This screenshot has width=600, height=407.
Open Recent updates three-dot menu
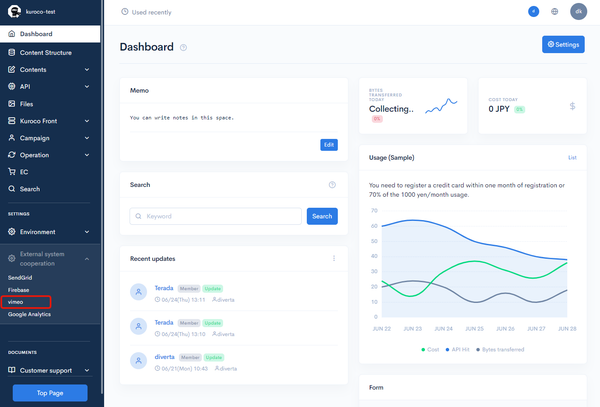pos(334,259)
